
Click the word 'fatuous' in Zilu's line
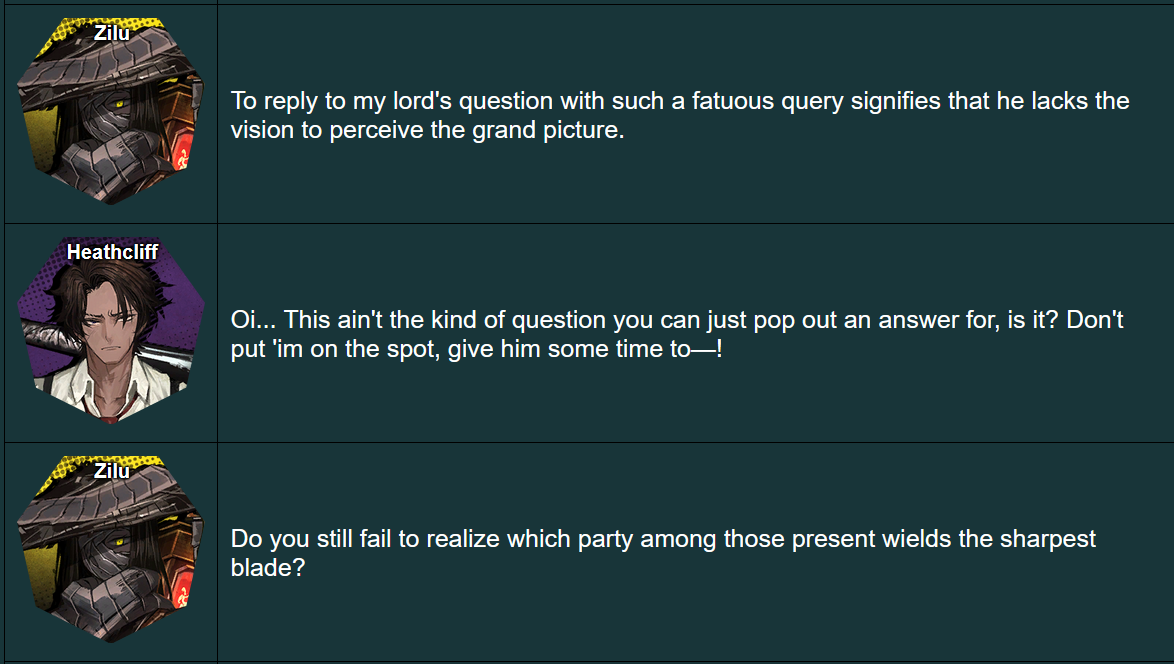click(x=732, y=101)
